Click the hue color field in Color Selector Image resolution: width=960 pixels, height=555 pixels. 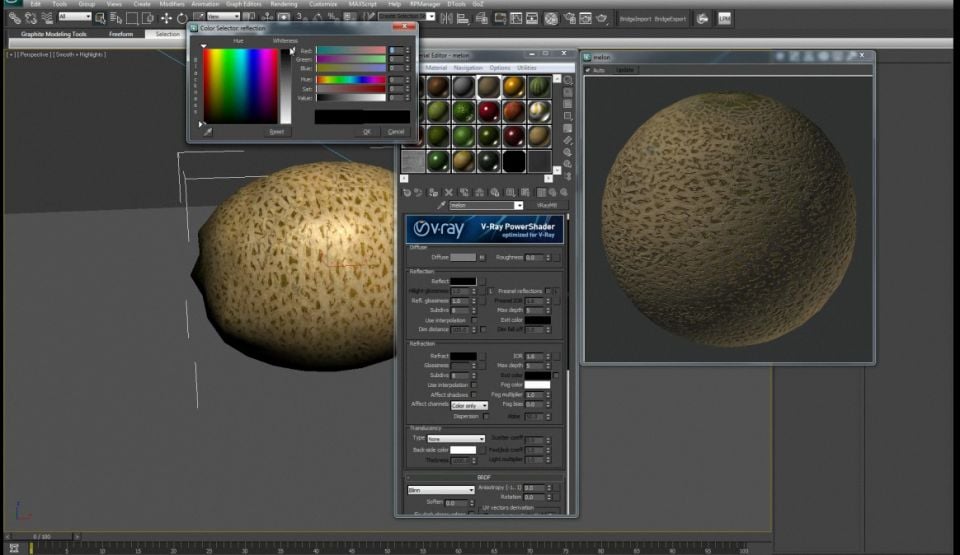tap(240, 86)
